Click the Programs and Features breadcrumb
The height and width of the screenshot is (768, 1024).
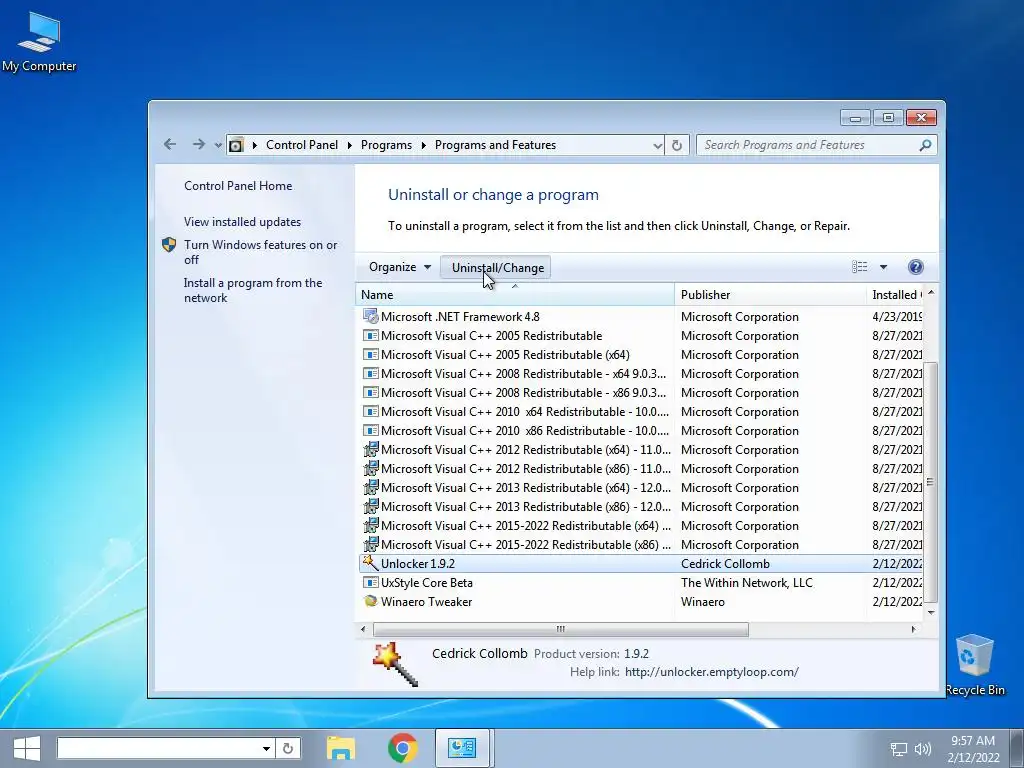pyautogui.click(x=495, y=145)
